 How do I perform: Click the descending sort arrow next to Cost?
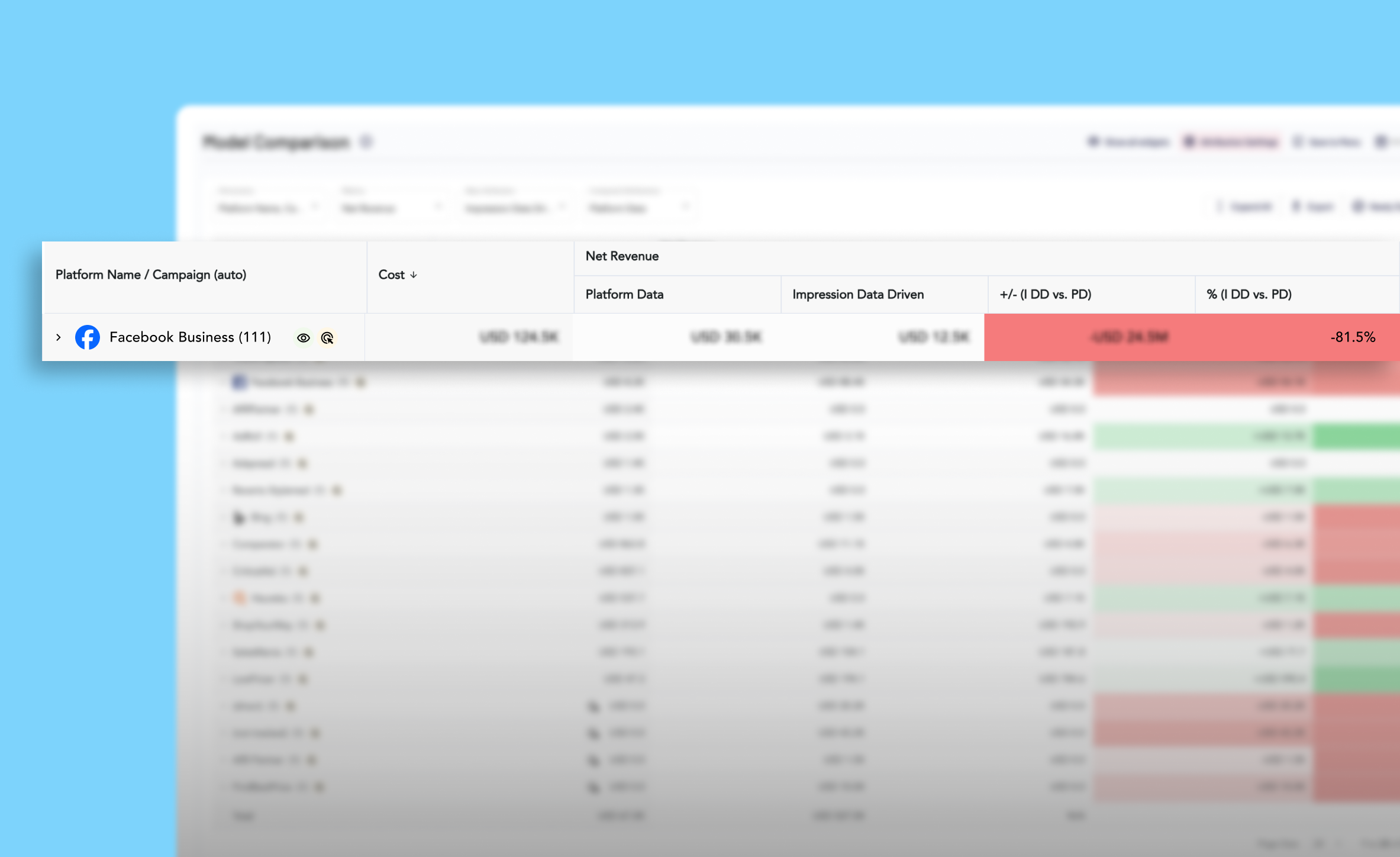414,275
